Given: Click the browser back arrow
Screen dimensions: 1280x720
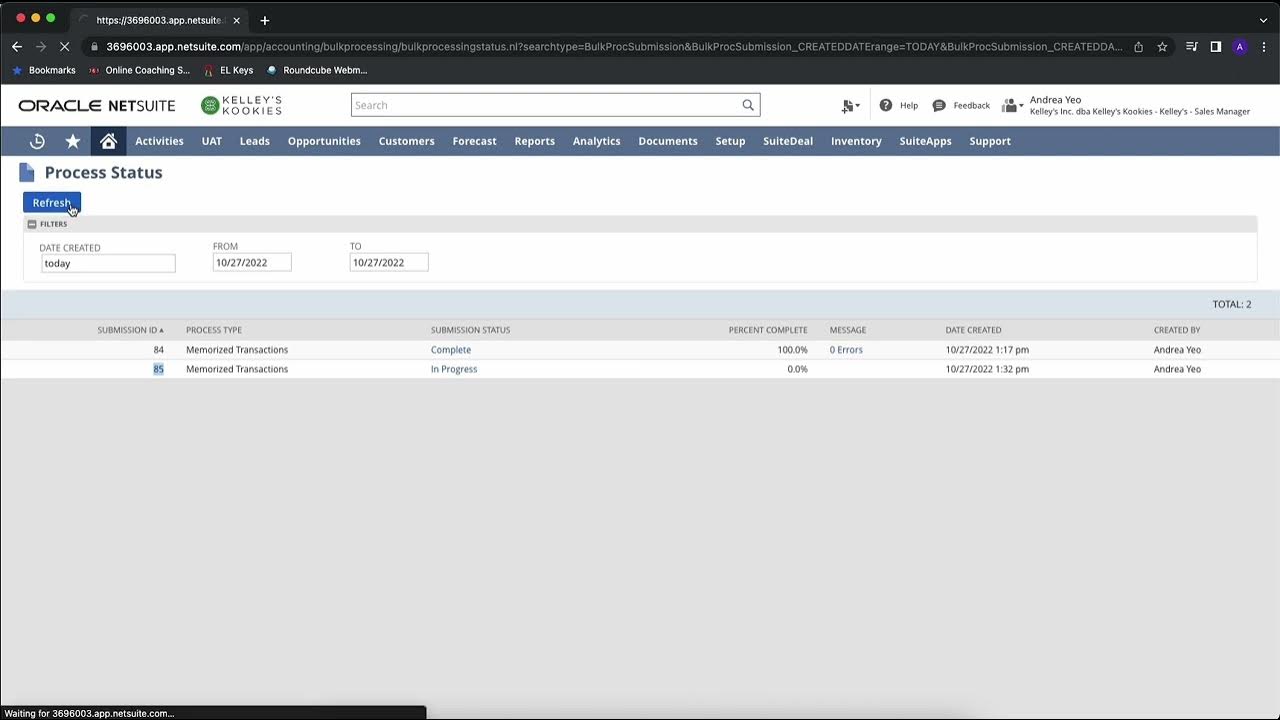Looking at the screenshot, I should click(x=17, y=46).
